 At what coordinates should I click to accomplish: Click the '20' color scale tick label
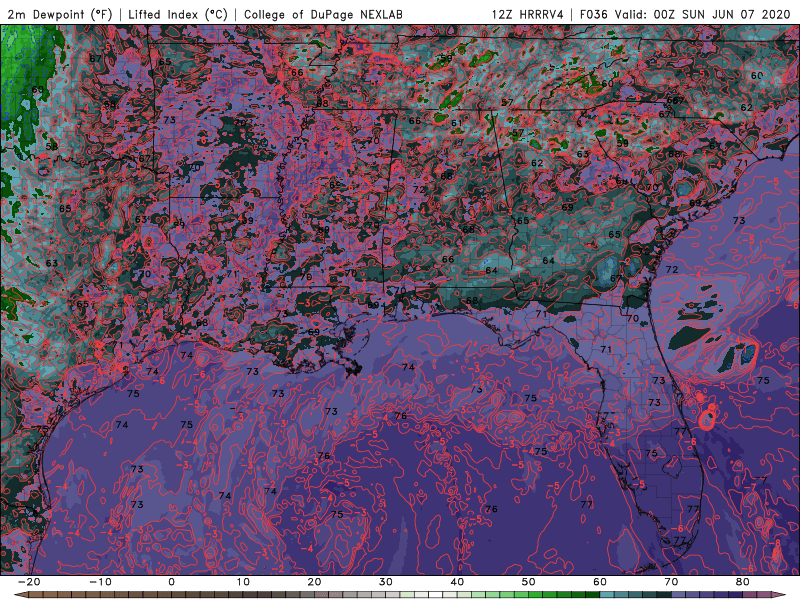pos(314,582)
